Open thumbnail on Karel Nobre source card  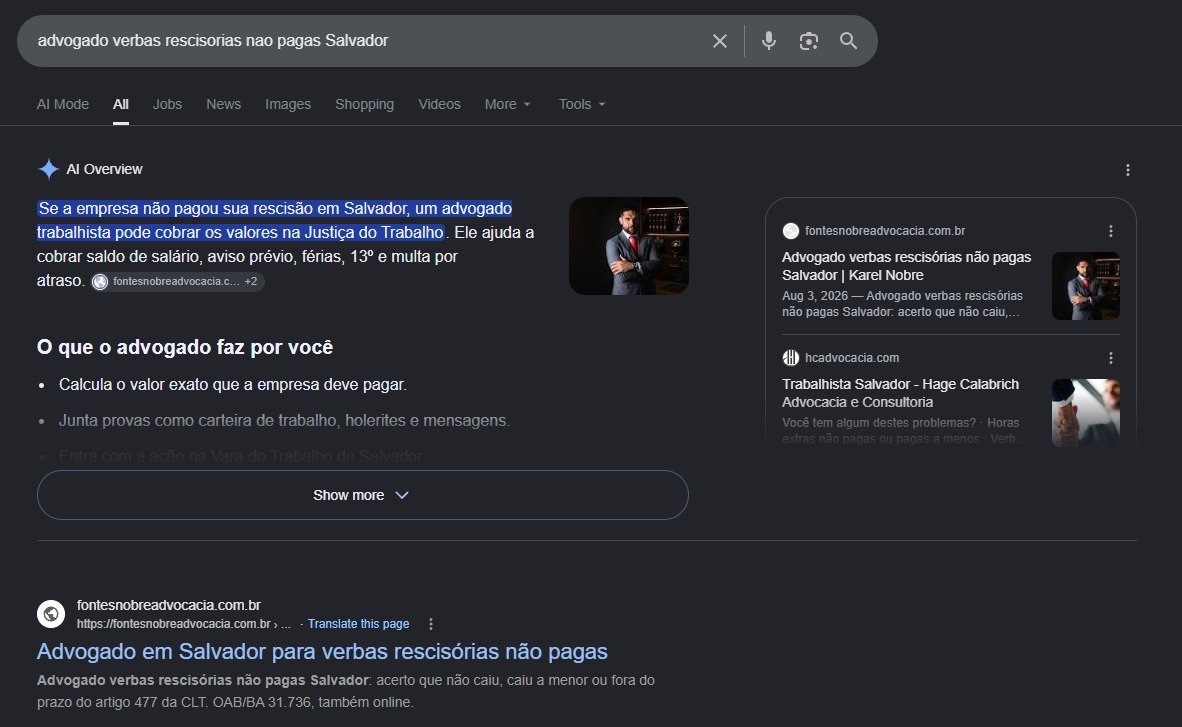[1086, 286]
